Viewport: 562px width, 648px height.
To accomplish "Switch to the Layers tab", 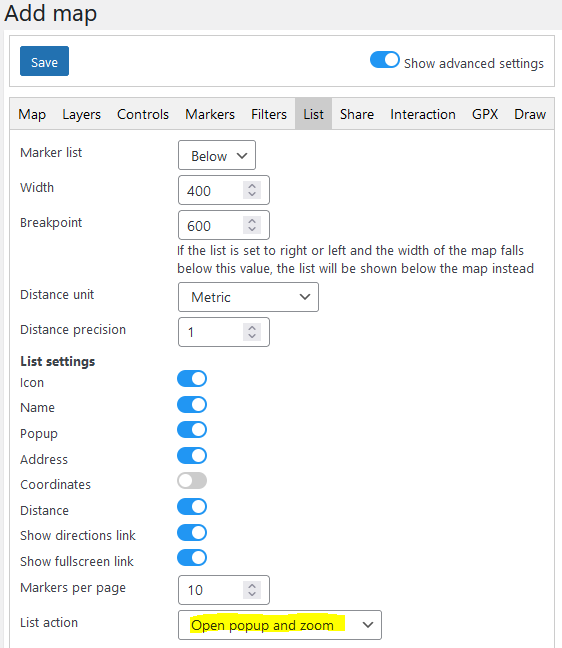I will click(x=81, y=114).
